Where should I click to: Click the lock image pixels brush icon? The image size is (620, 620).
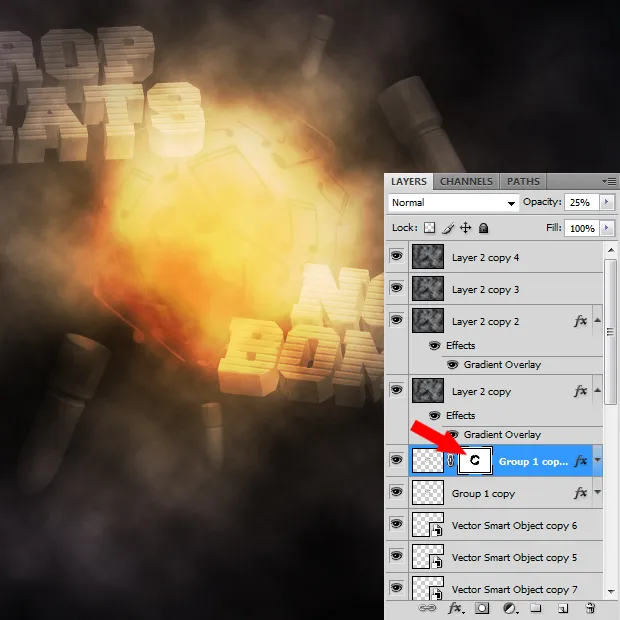448,228
